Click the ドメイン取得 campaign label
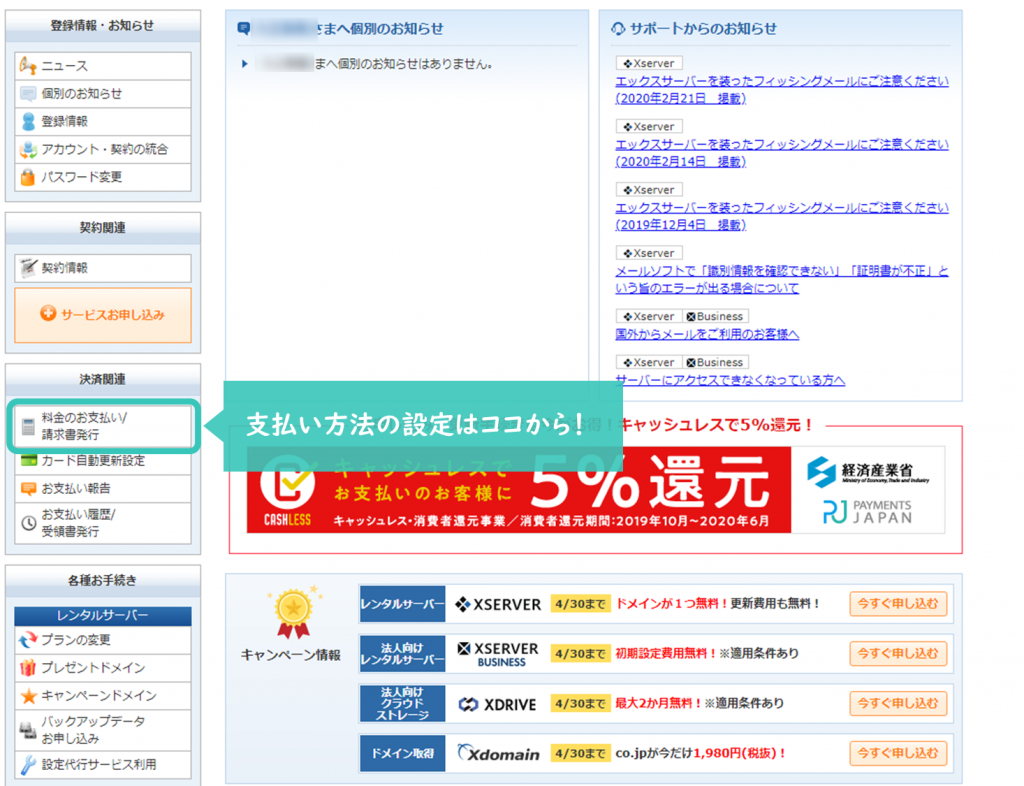Viewport: 1024px width, 786px height. [402, 753]
